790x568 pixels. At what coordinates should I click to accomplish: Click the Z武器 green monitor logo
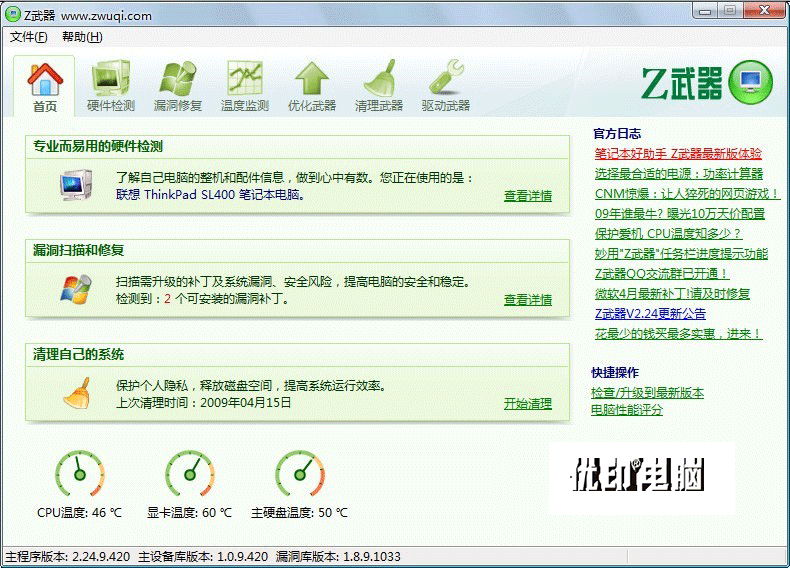click(750, 82)
